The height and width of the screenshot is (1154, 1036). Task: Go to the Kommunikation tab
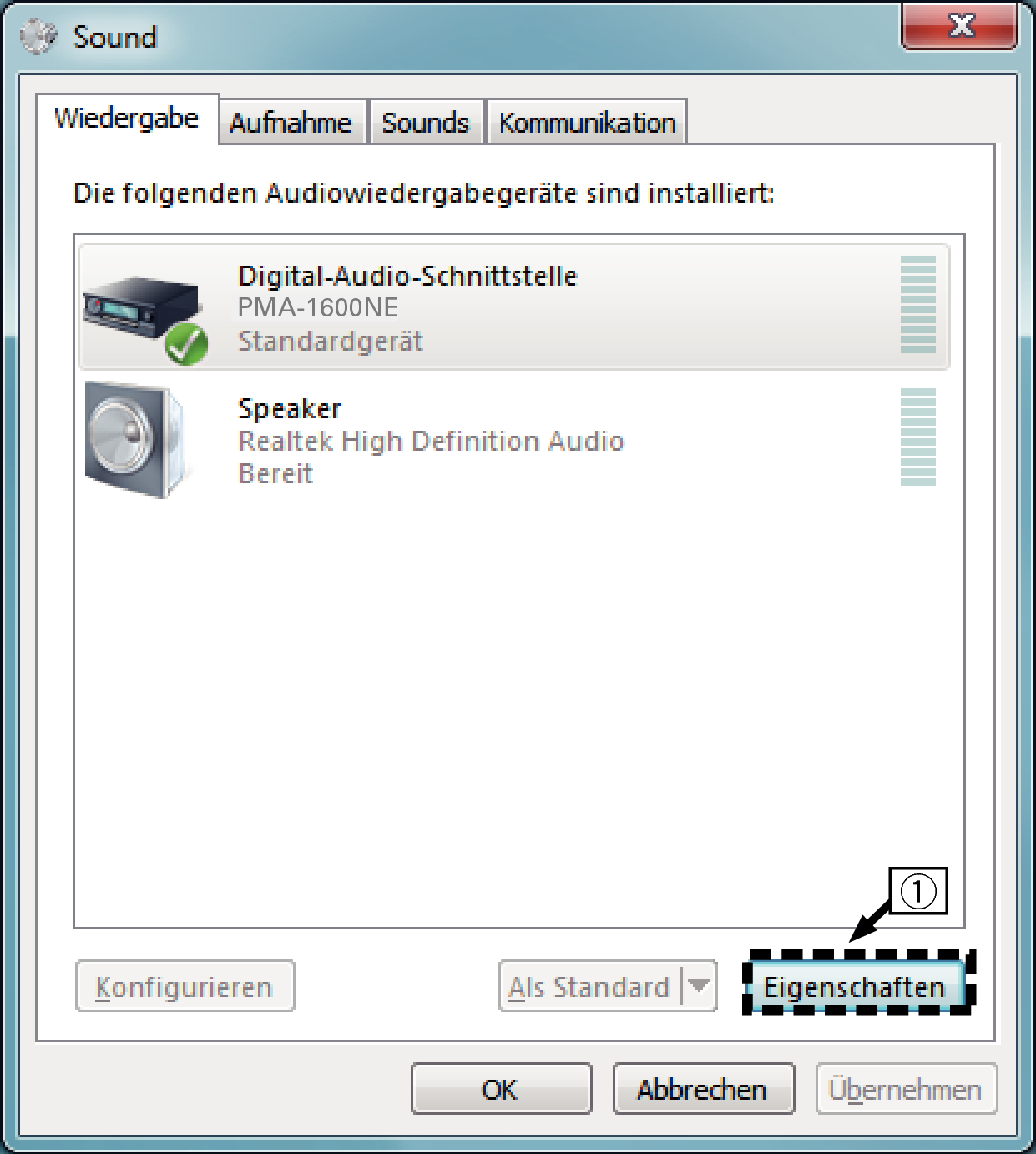coord(587,123)
